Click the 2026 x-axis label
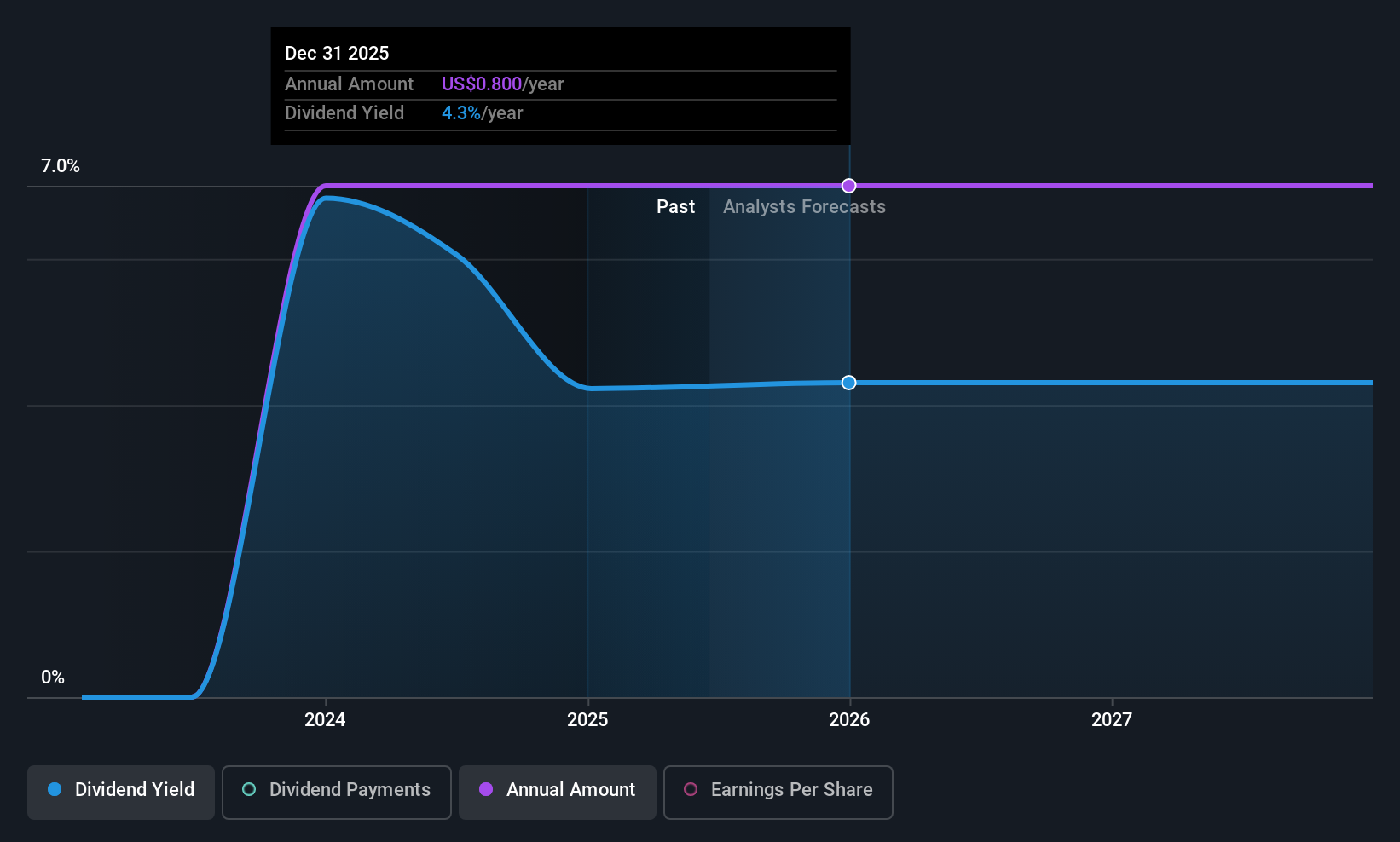Image resolution: width=1400 pixels, height=842 pixels. (x=849, y=719)
